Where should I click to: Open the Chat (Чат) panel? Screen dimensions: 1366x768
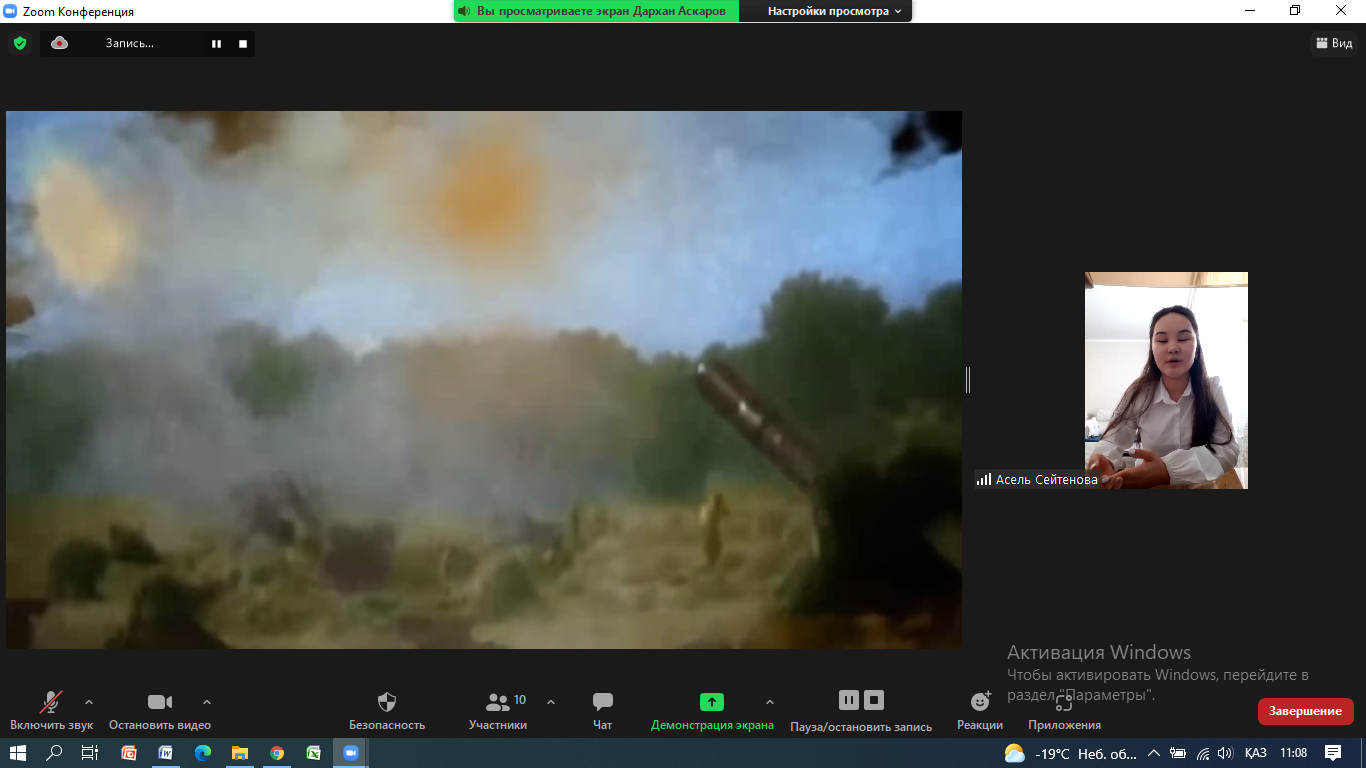[602, 702]
